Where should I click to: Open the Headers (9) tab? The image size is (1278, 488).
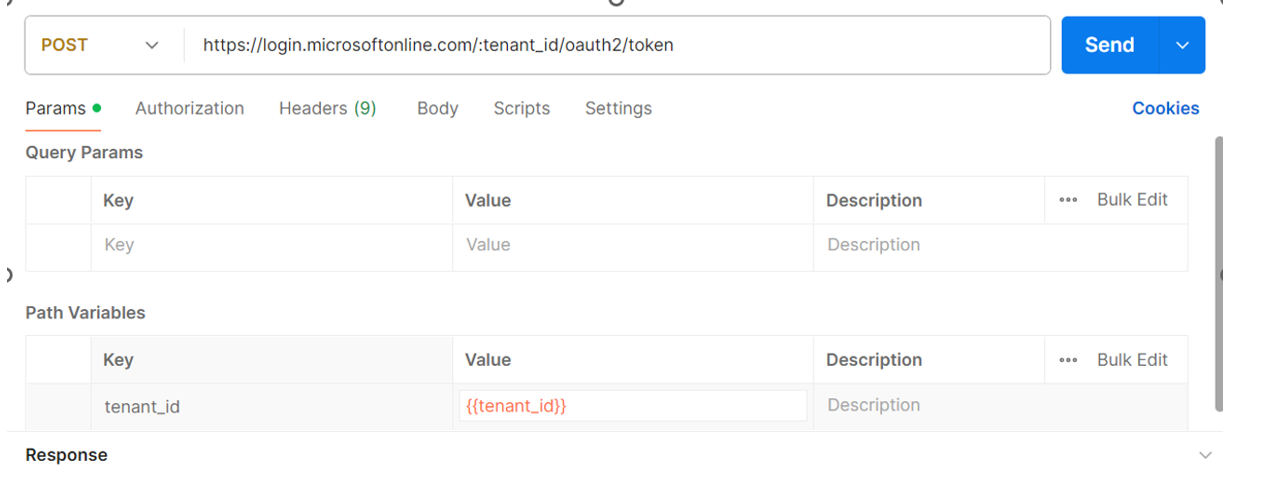click(x=327, y=108)
